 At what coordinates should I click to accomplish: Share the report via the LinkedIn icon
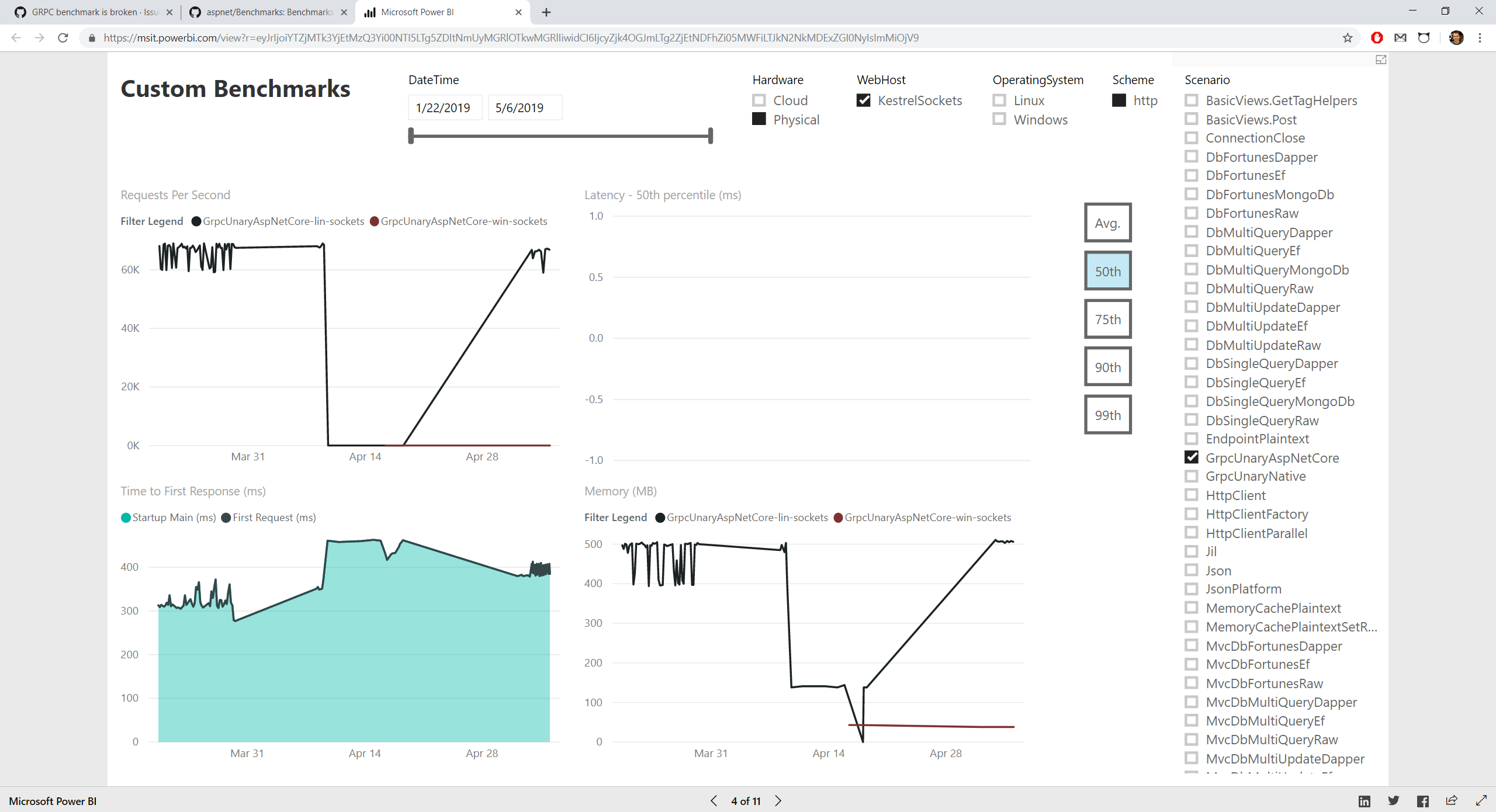pyautogui.click(x=1364, y=801)
